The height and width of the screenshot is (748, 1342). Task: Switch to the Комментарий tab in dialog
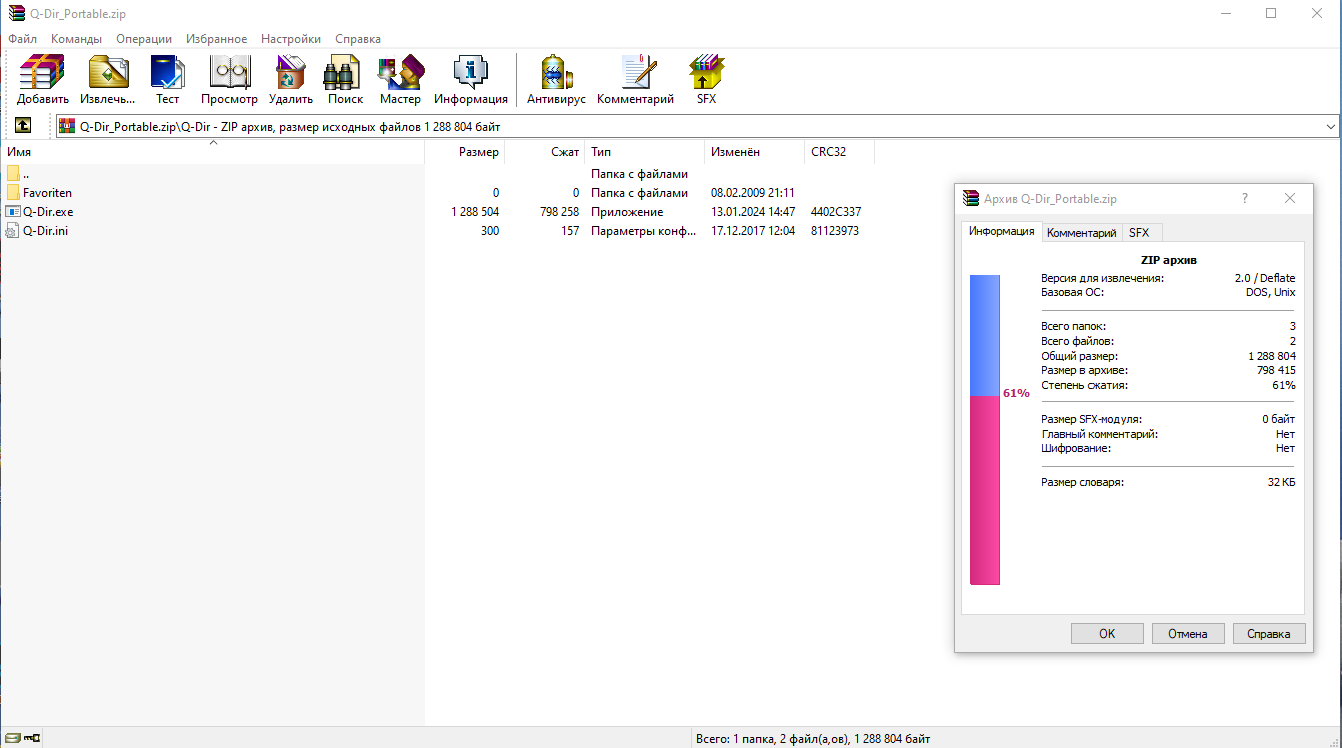coord(1081,233)
